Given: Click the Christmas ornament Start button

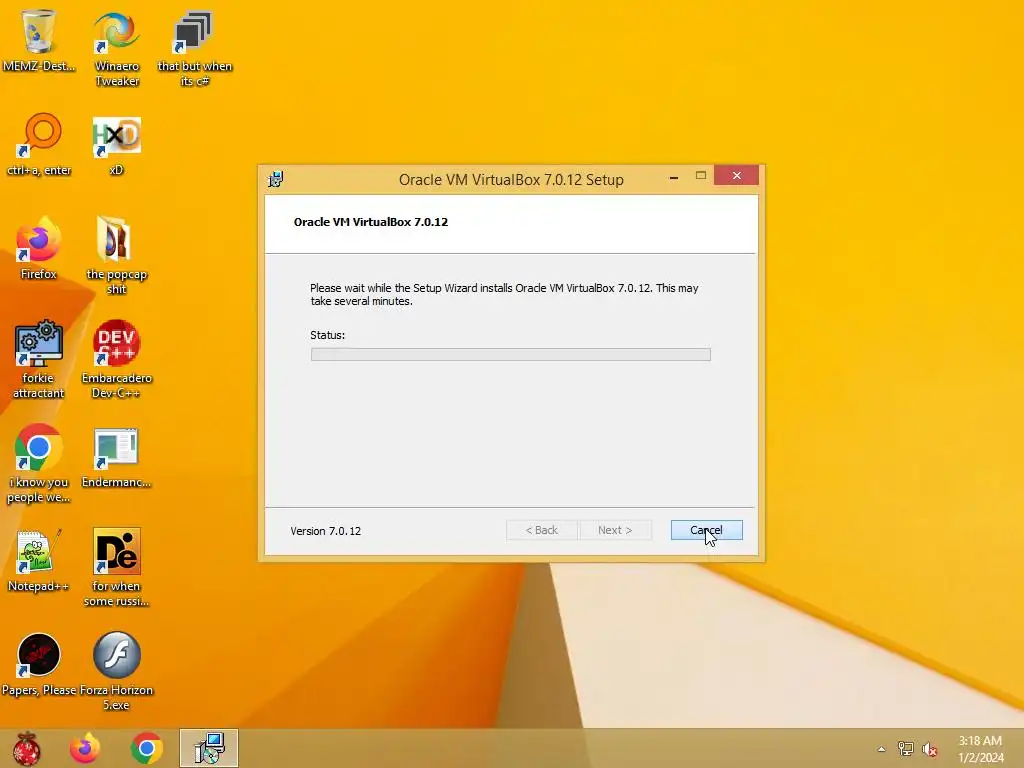Looking at the screenshot, I should click(27, 748).
